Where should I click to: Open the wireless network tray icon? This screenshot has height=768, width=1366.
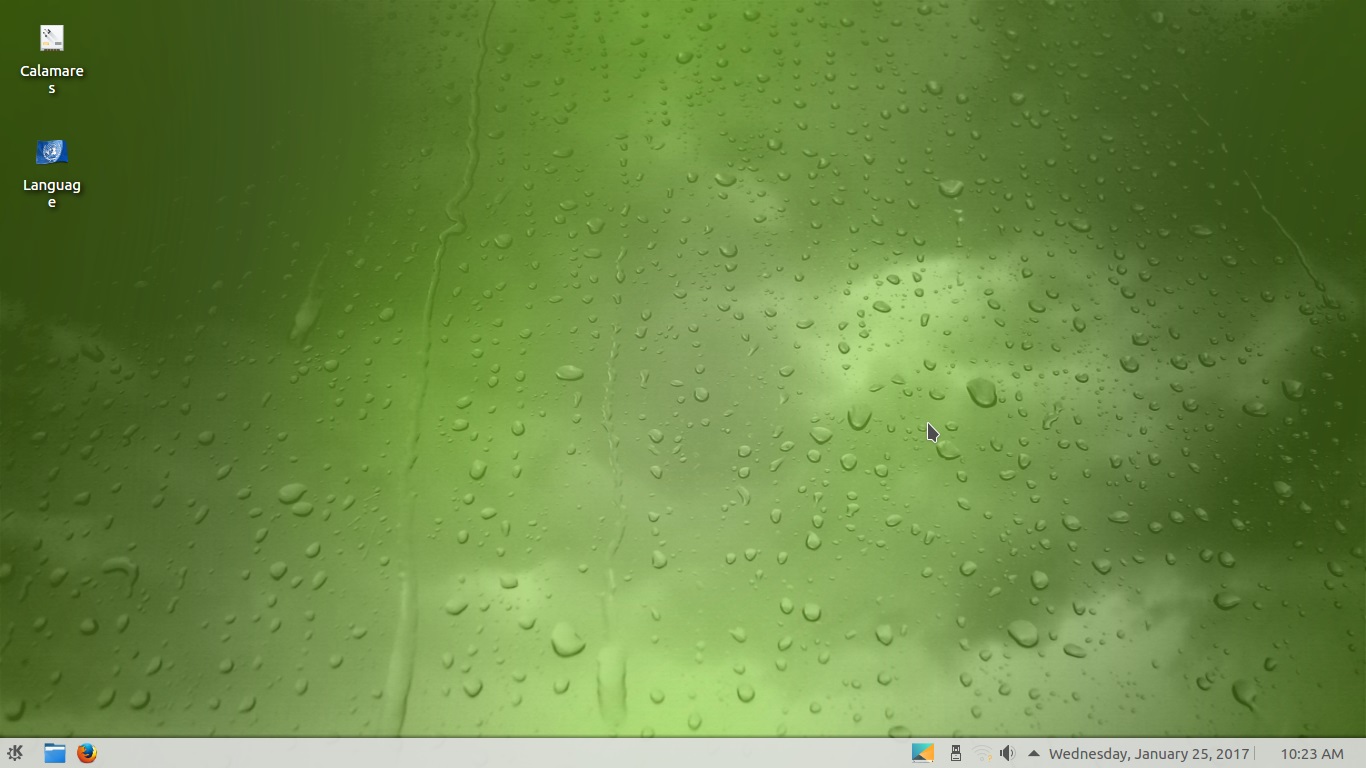[x=983, y=753]
